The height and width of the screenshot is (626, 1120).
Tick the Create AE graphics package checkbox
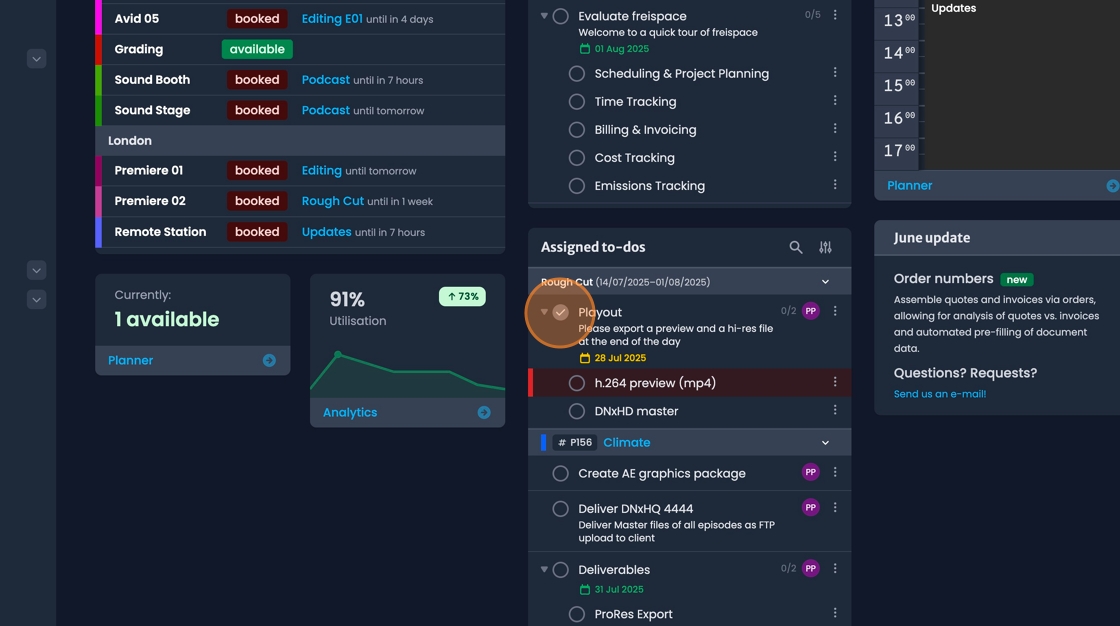coord(561,474)
